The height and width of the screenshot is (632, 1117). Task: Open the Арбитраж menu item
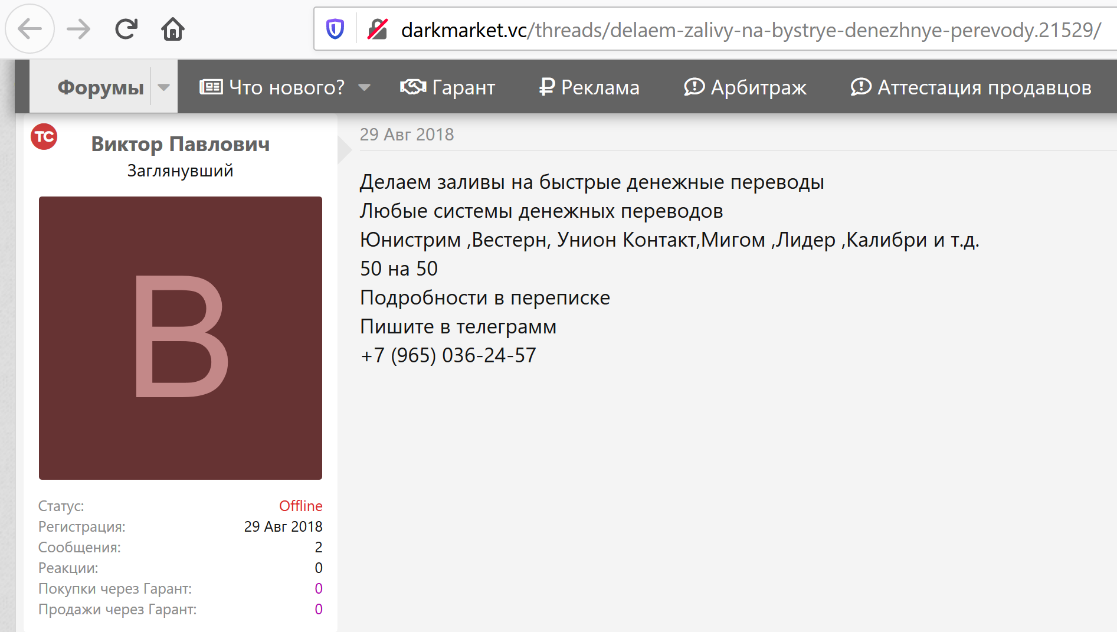[x=745, y=87]
